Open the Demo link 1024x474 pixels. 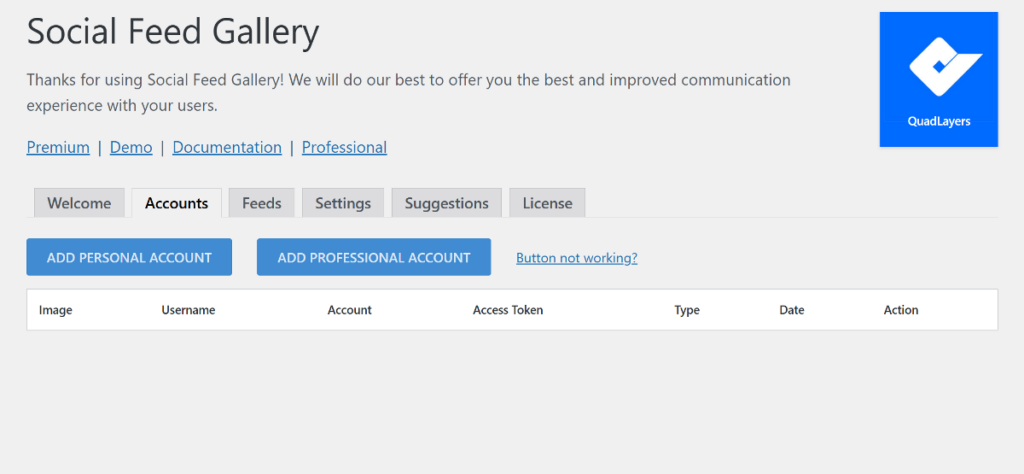131,148
